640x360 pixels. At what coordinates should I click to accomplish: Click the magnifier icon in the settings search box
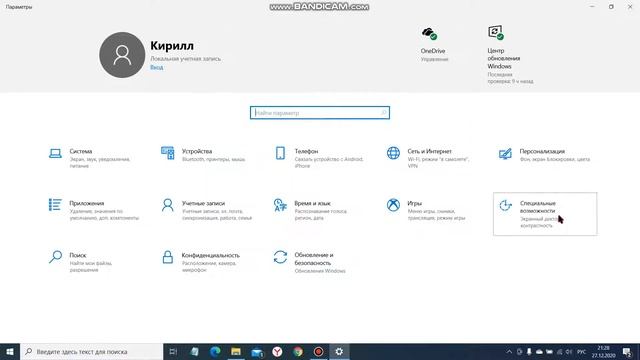[x=384, y=113]
